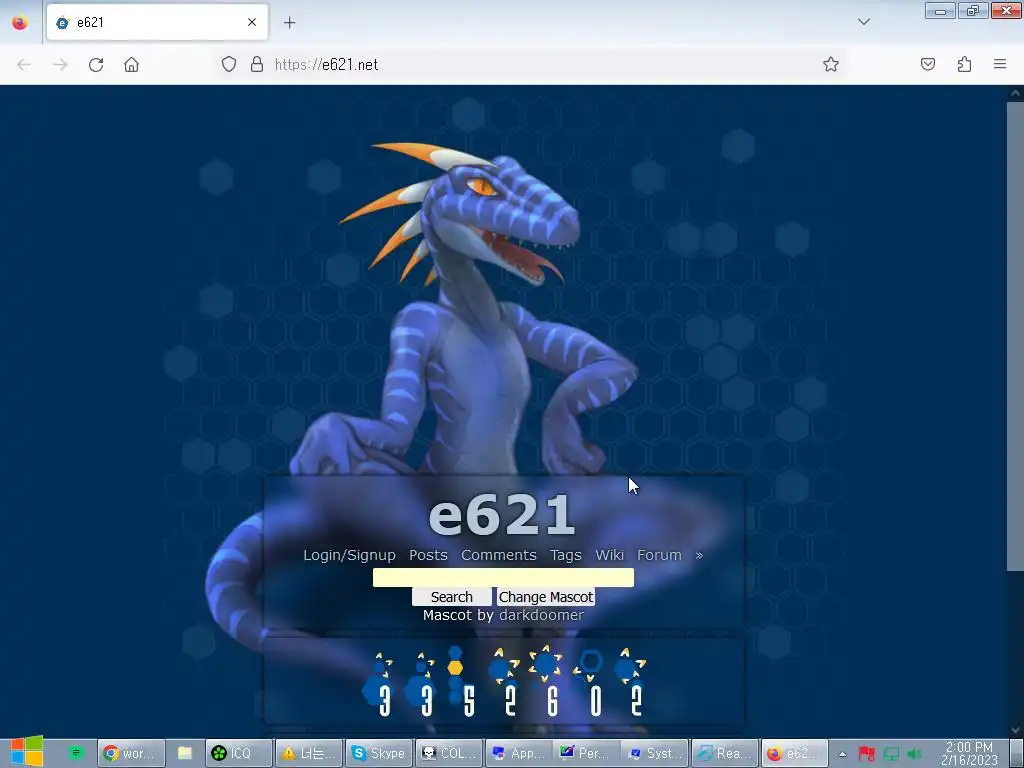Image resolution: width=1024 pixels, height=768 pixels.
Task: Close the e621 tab
Action: click(251, 22)
